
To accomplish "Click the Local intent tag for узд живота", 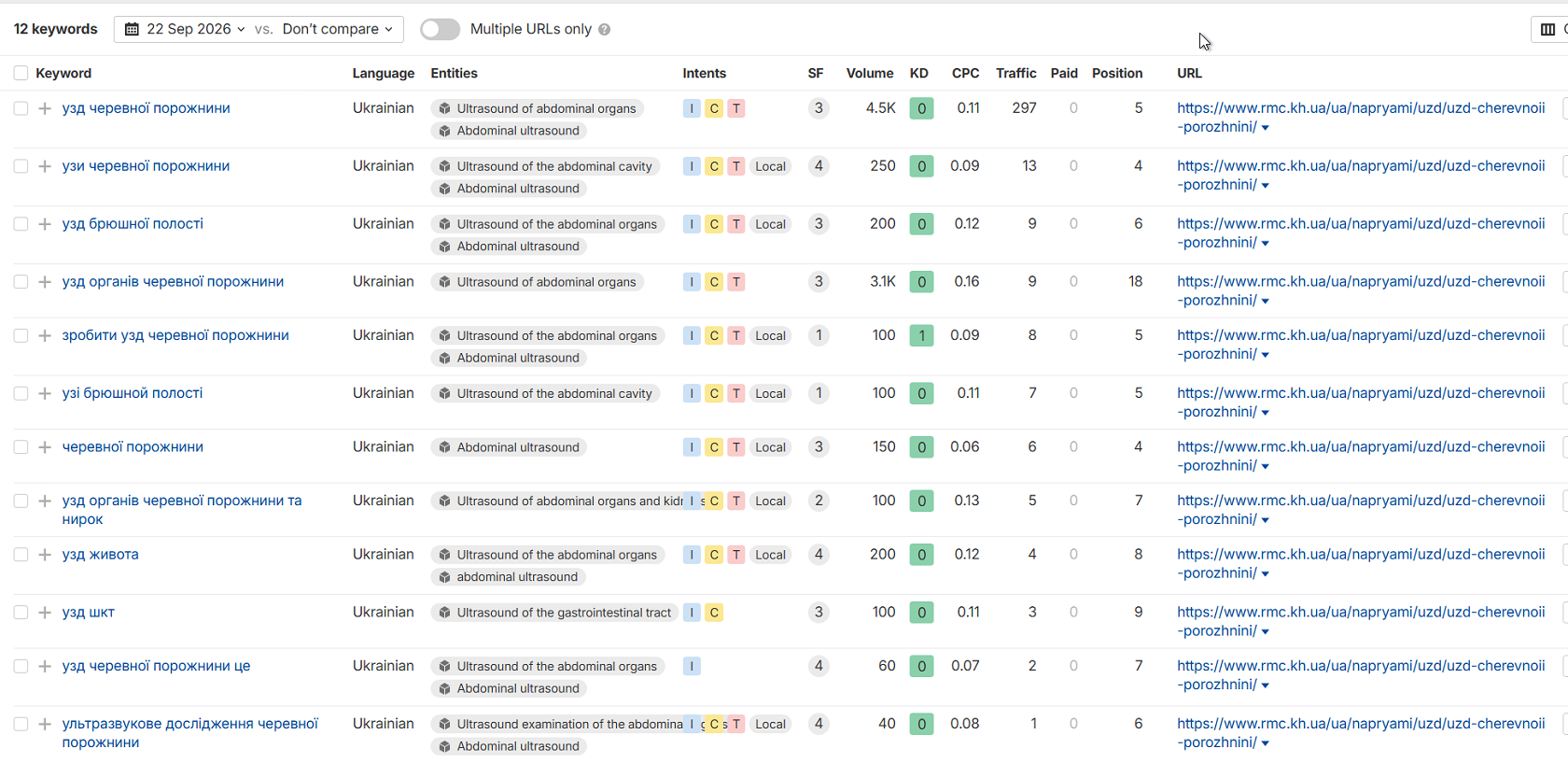I will pyautogui.click(x=770, y=555).
